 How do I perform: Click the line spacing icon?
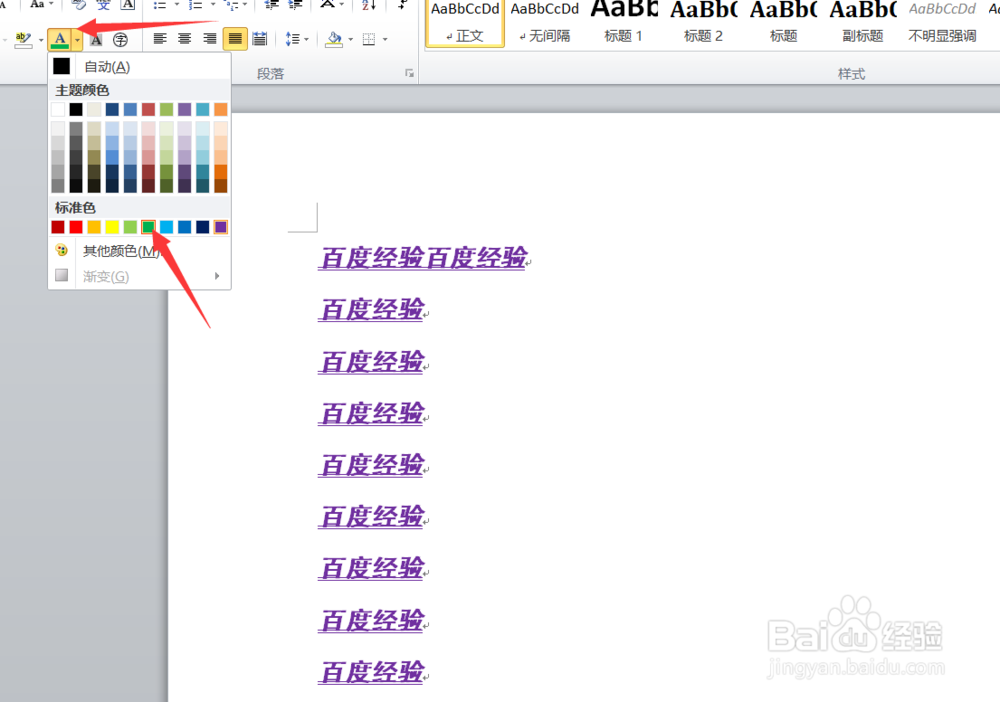pyautogui.click(x=292, y=39)
